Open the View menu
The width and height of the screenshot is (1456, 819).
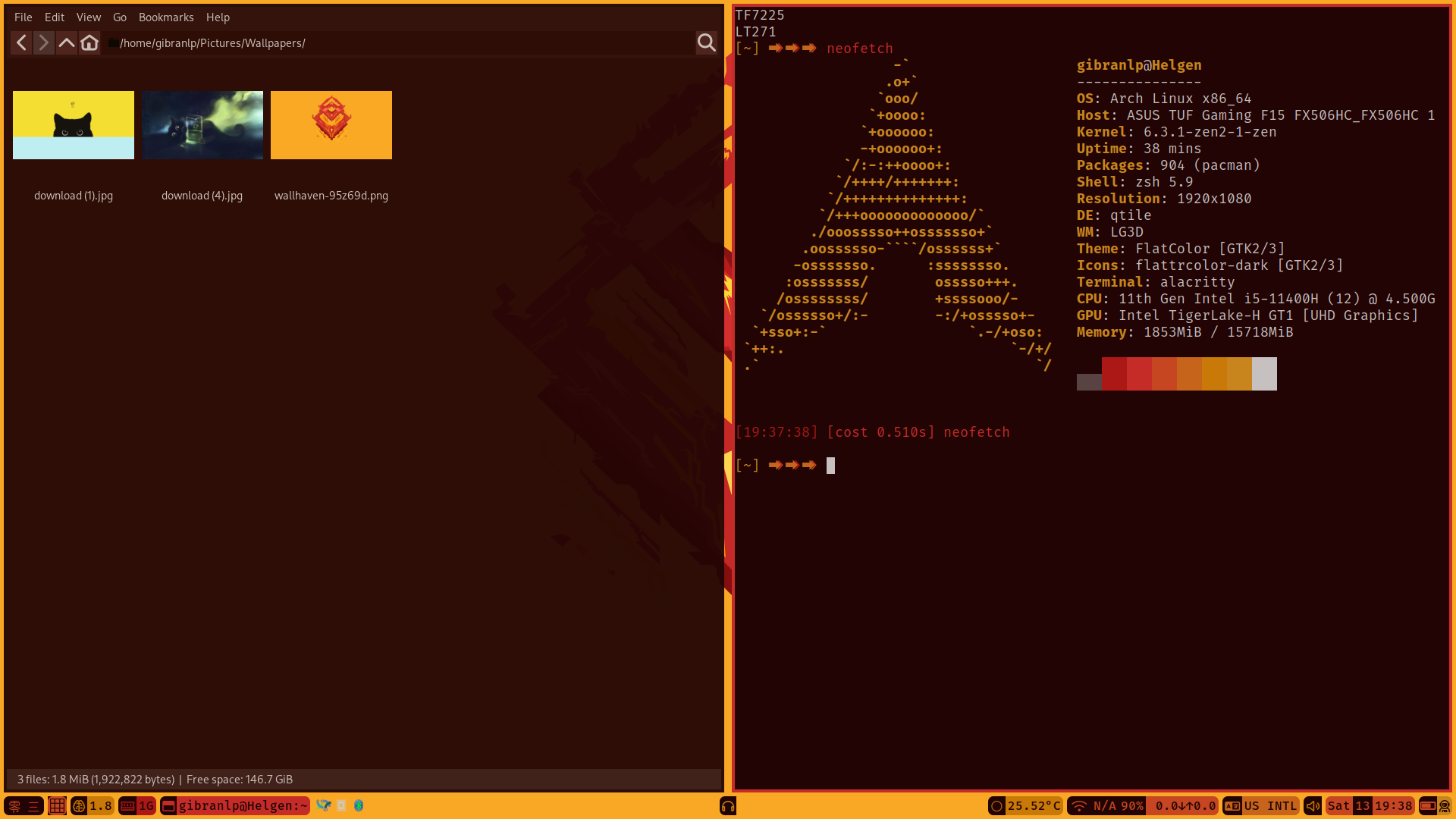(88, 17)
